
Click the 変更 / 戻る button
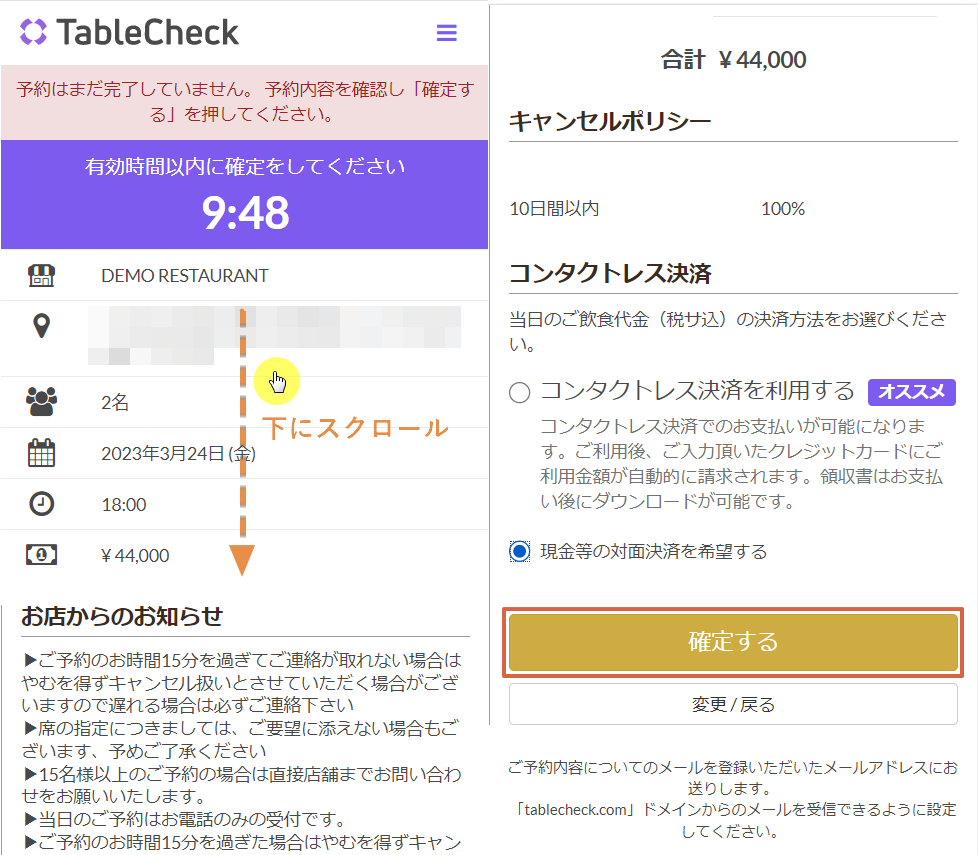coord(733,705)
